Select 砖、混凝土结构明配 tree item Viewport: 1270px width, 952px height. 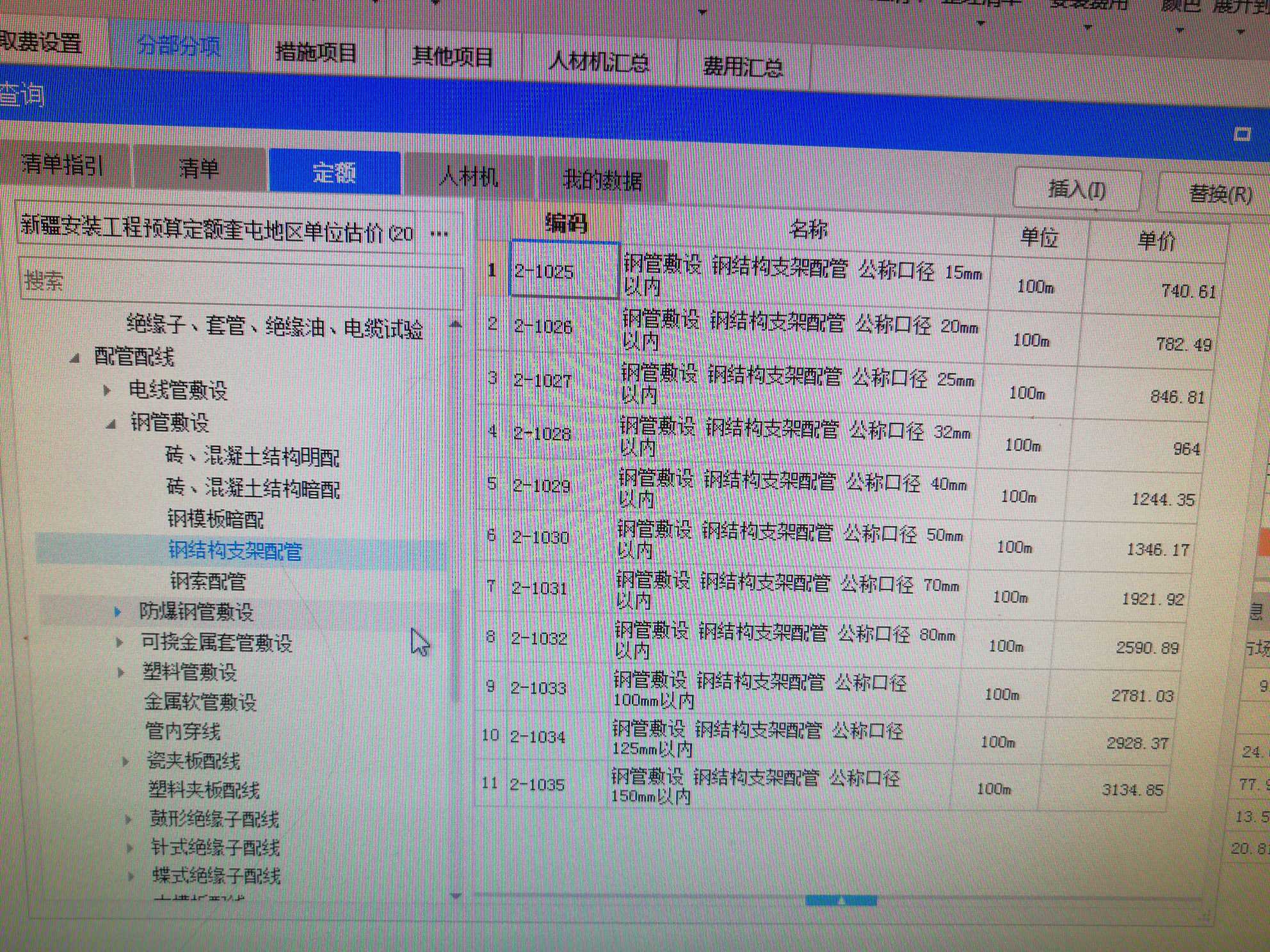[252, 456]
